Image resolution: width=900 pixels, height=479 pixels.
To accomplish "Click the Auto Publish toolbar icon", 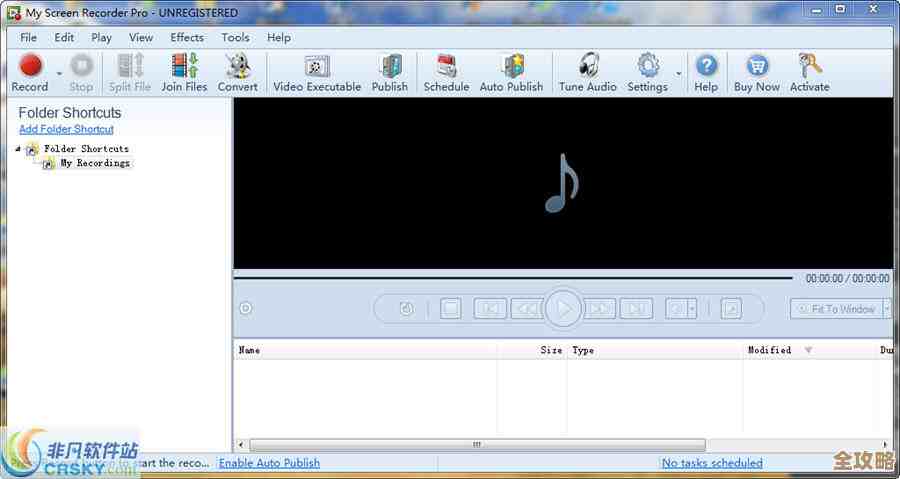I will click(511, 67).
